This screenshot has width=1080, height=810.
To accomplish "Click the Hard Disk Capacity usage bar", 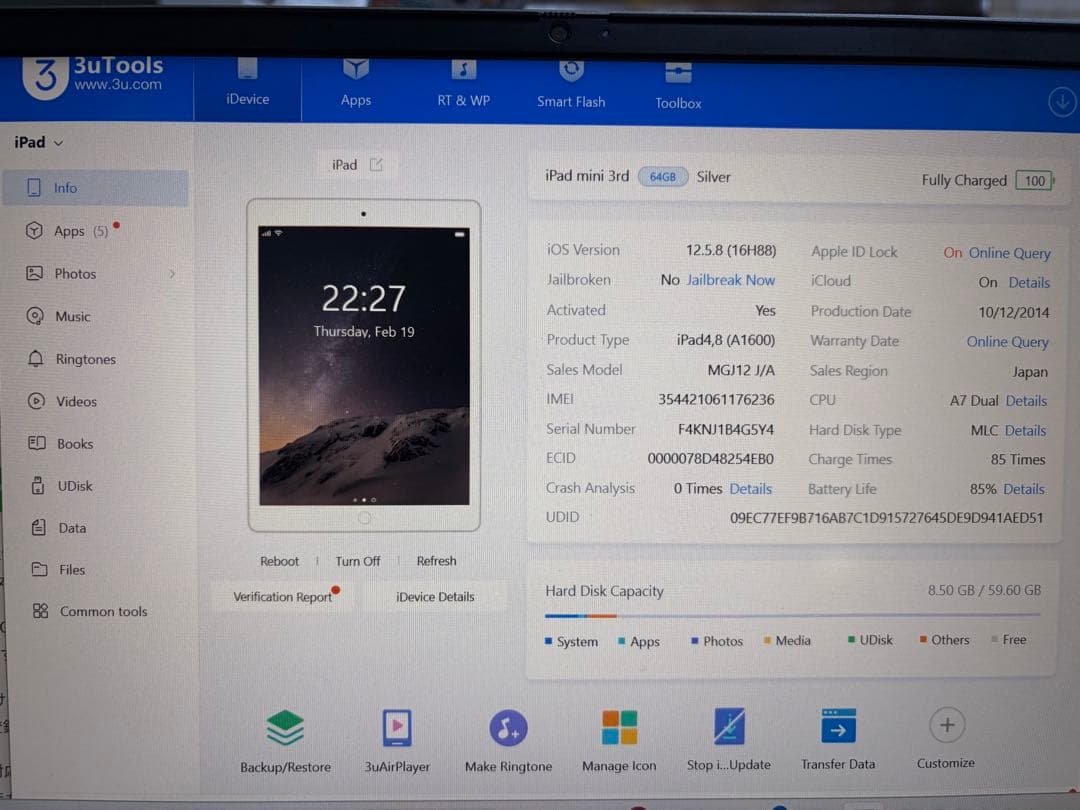I will tap(792, 615).
